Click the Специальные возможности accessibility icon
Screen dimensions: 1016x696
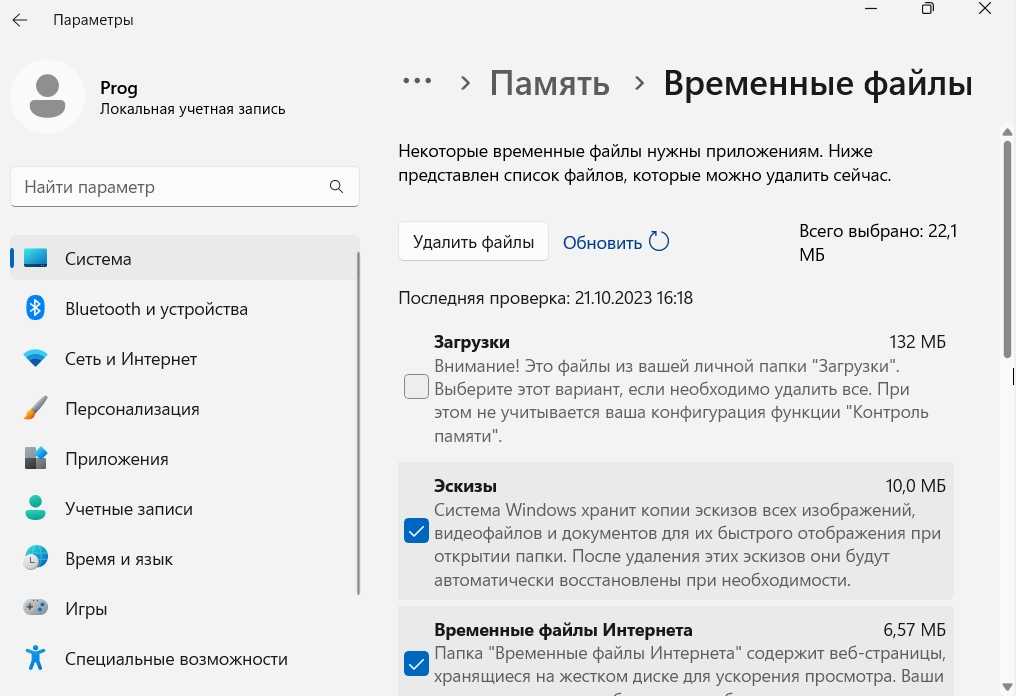click(x=36, y=659)
